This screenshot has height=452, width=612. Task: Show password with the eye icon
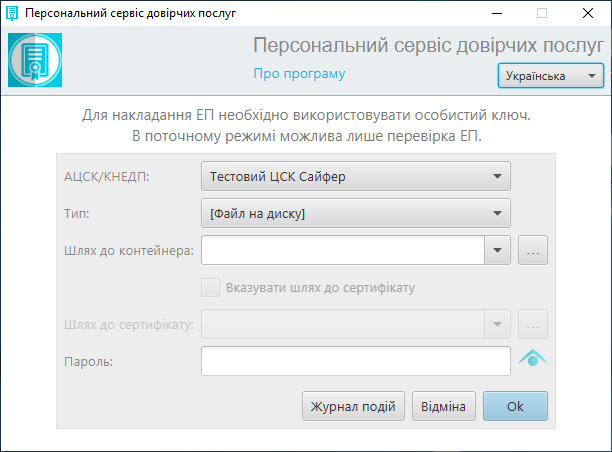click(533, 358)
